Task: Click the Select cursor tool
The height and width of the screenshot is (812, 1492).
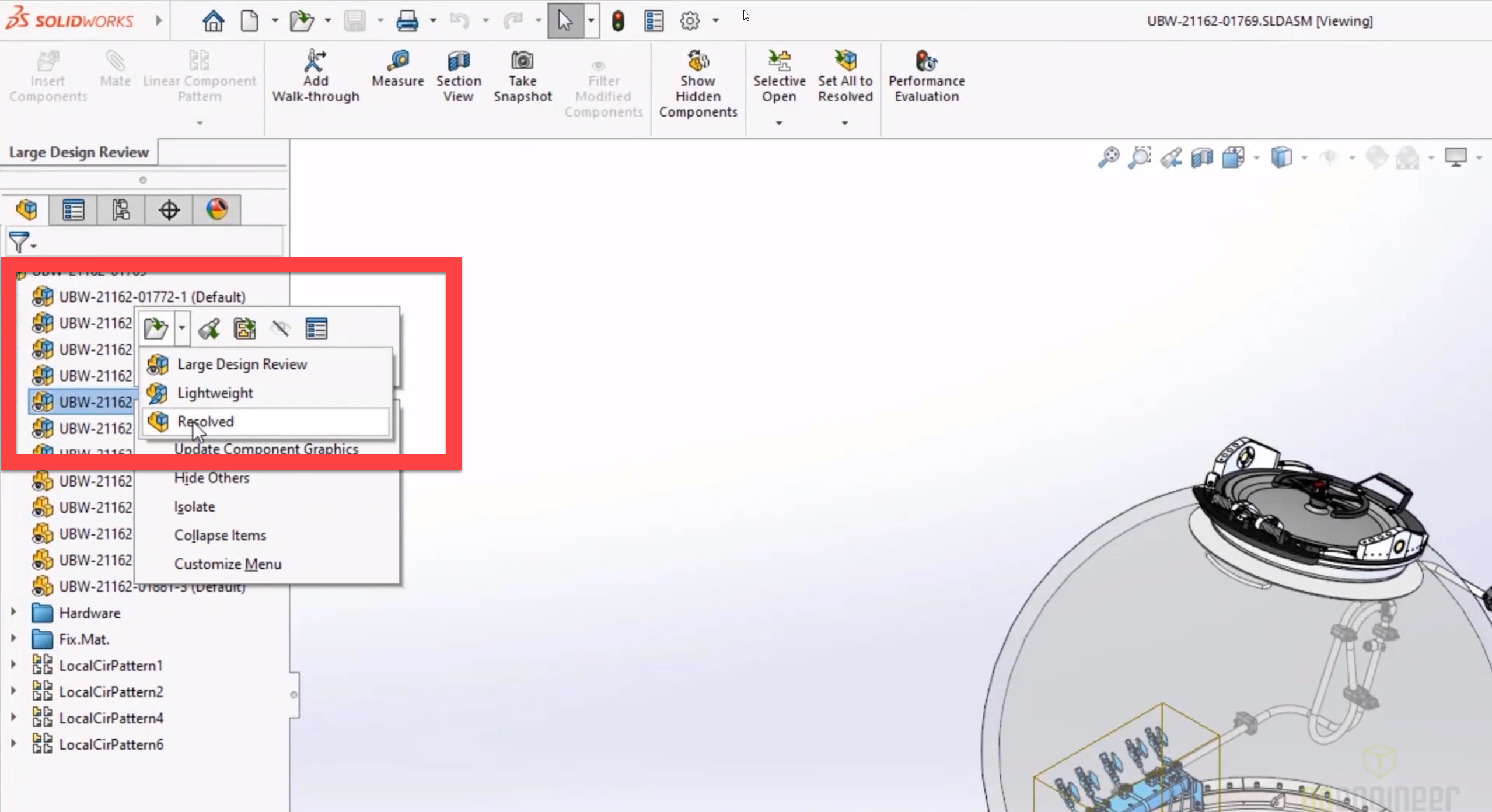Action: point(565,21)
